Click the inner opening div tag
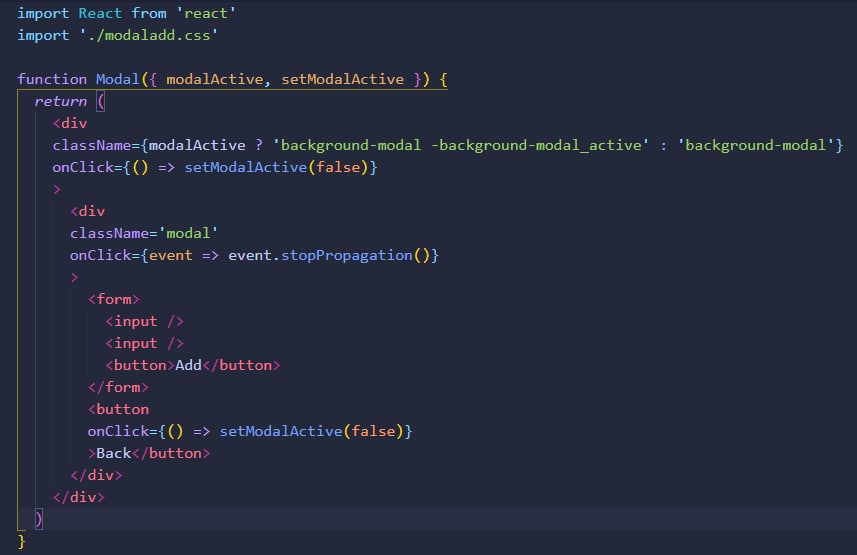This screenshot has width=857, height=555. [87, 212]
